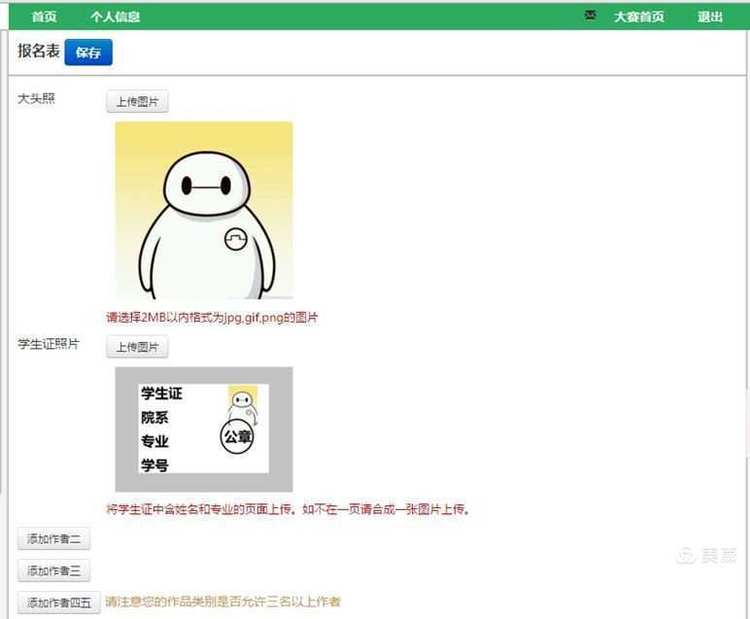Click the 请选择2MB以内 format hint text
Screen dimensions: 750x619
click(x=212, y=317)
